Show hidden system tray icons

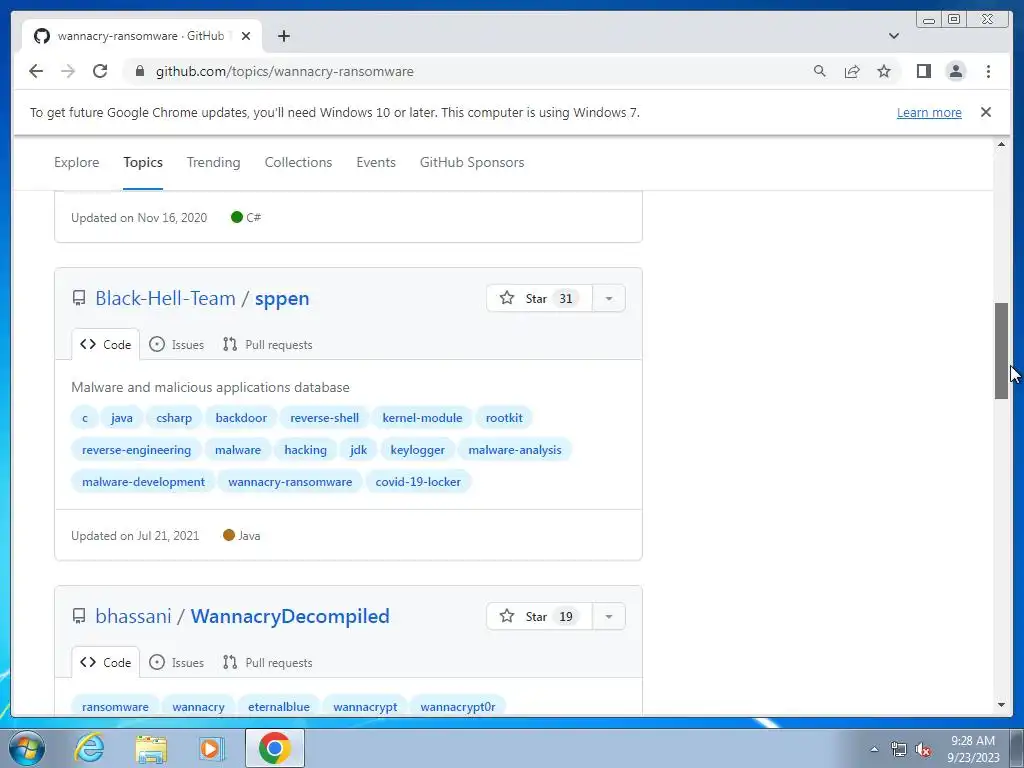[x=874, y=750]
